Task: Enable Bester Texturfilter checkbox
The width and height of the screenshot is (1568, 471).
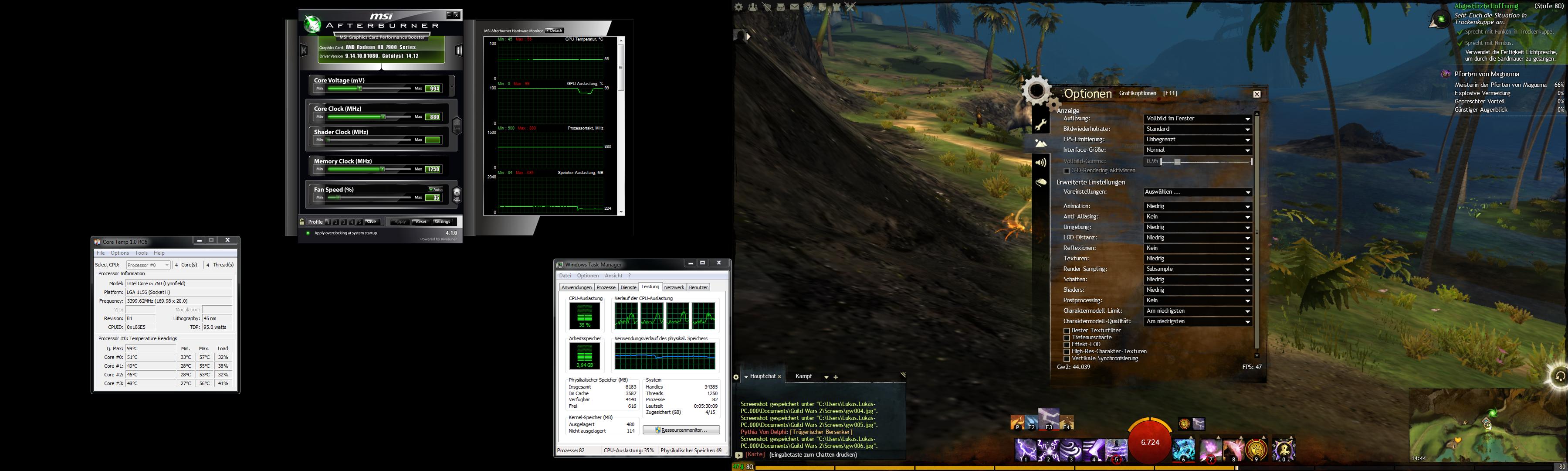Action: point(1067,331)
